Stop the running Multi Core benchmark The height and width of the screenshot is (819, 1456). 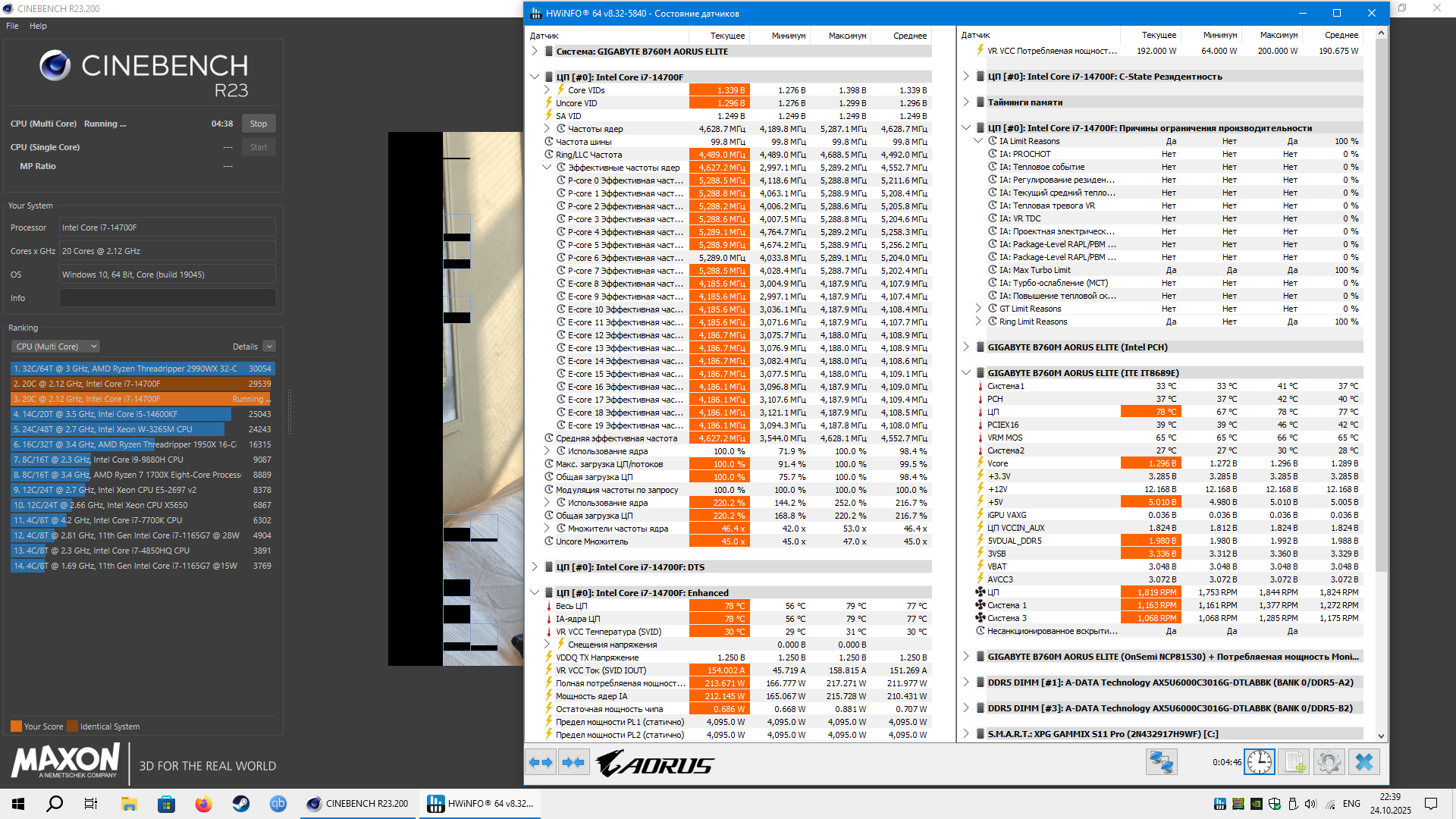[259, 124]
